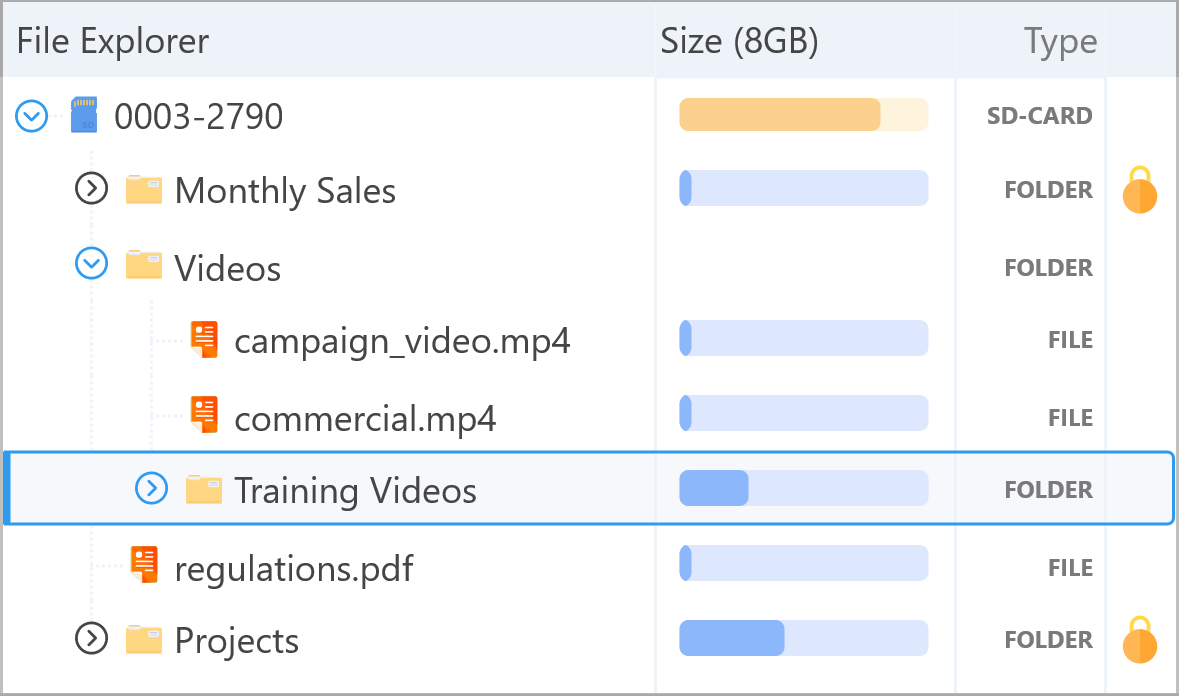Click the Videos folder icon

coord(144,266)
